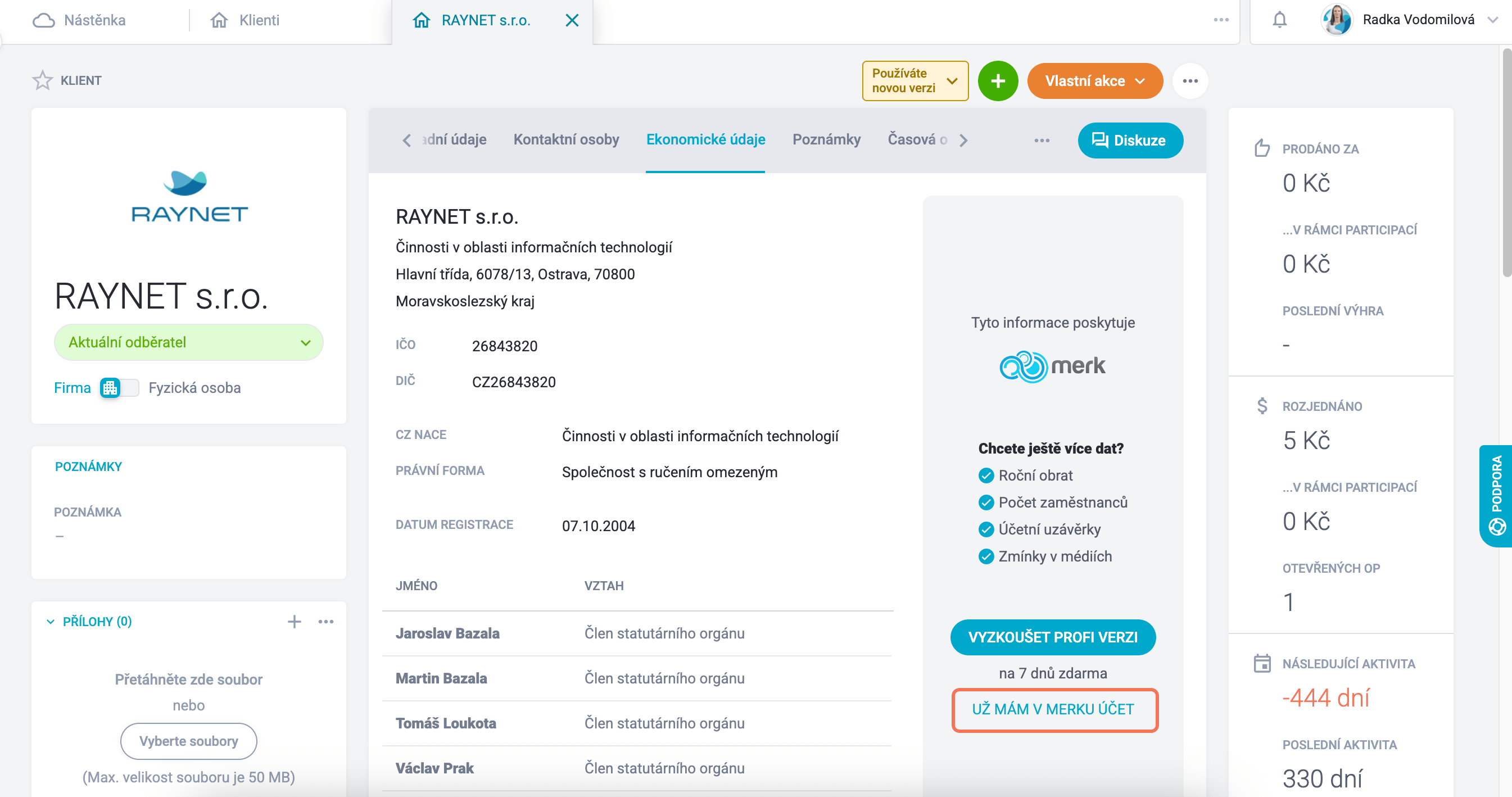Click the Roční obrat checkmark
1512x797 pixels.
(x=986, y=476)
